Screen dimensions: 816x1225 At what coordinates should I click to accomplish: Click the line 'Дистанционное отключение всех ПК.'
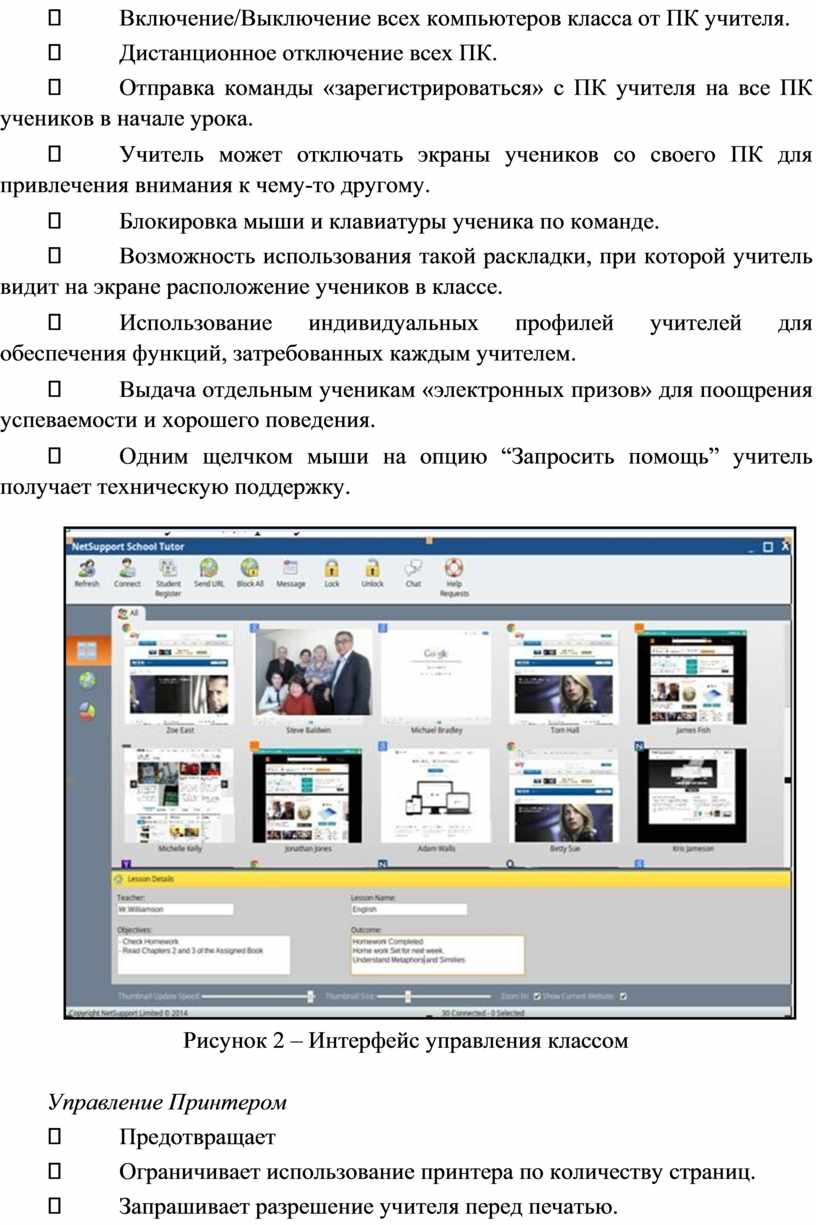click(307, 52)
